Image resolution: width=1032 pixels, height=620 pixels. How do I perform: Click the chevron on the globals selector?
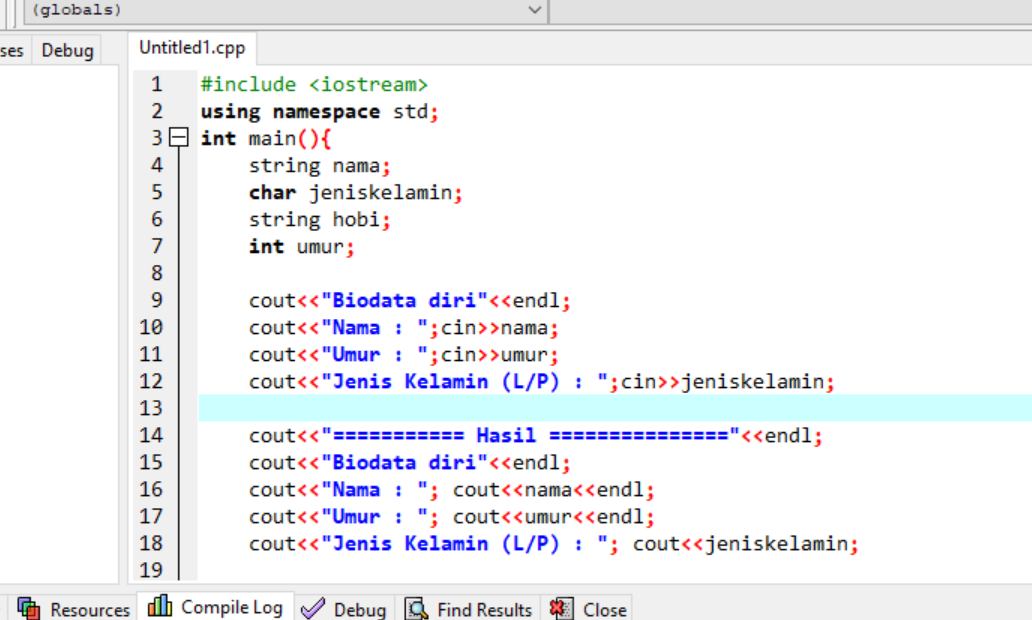coord(534,10)
